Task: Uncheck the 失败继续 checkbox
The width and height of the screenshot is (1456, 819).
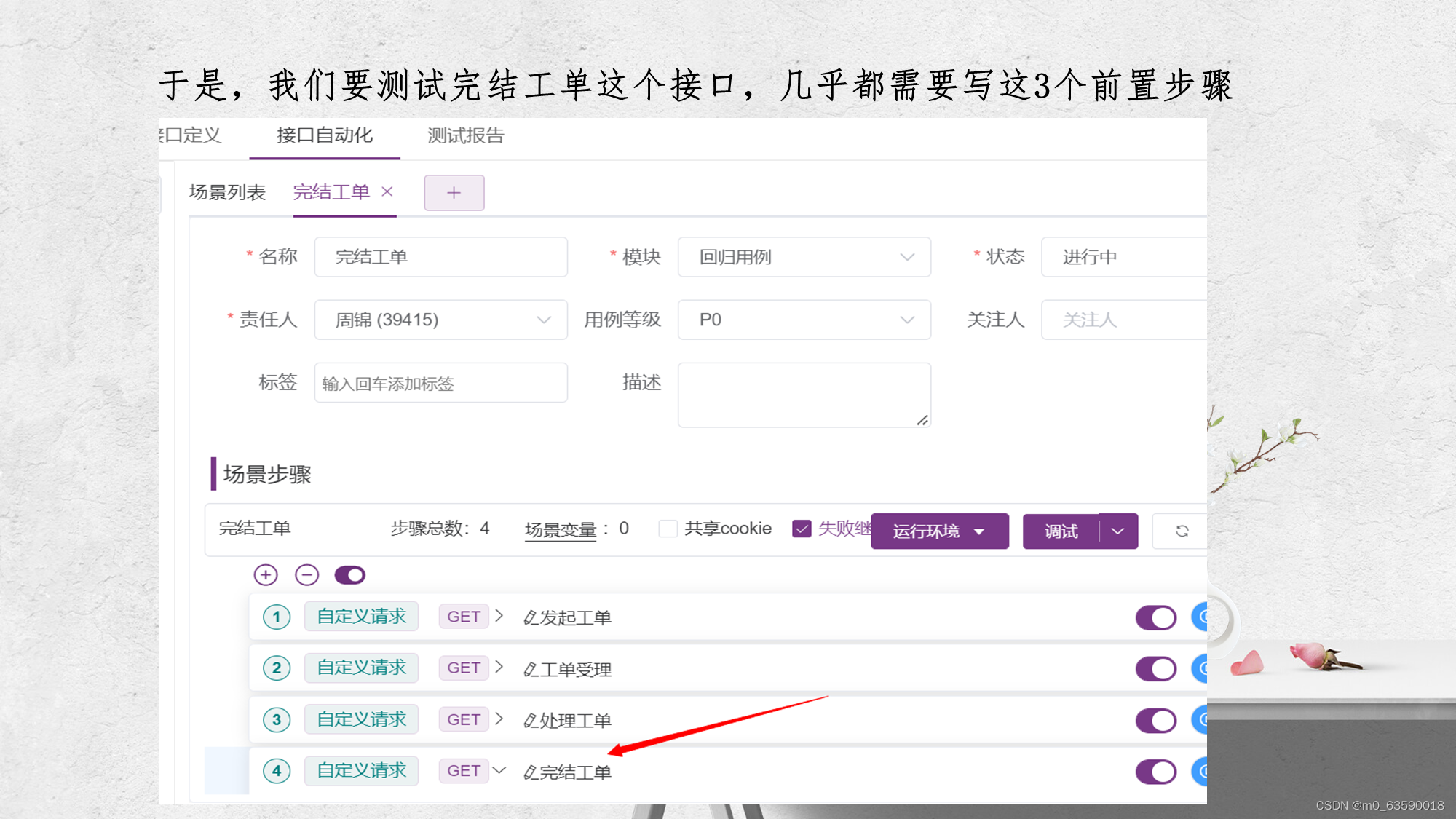Action: click(802, 529)
